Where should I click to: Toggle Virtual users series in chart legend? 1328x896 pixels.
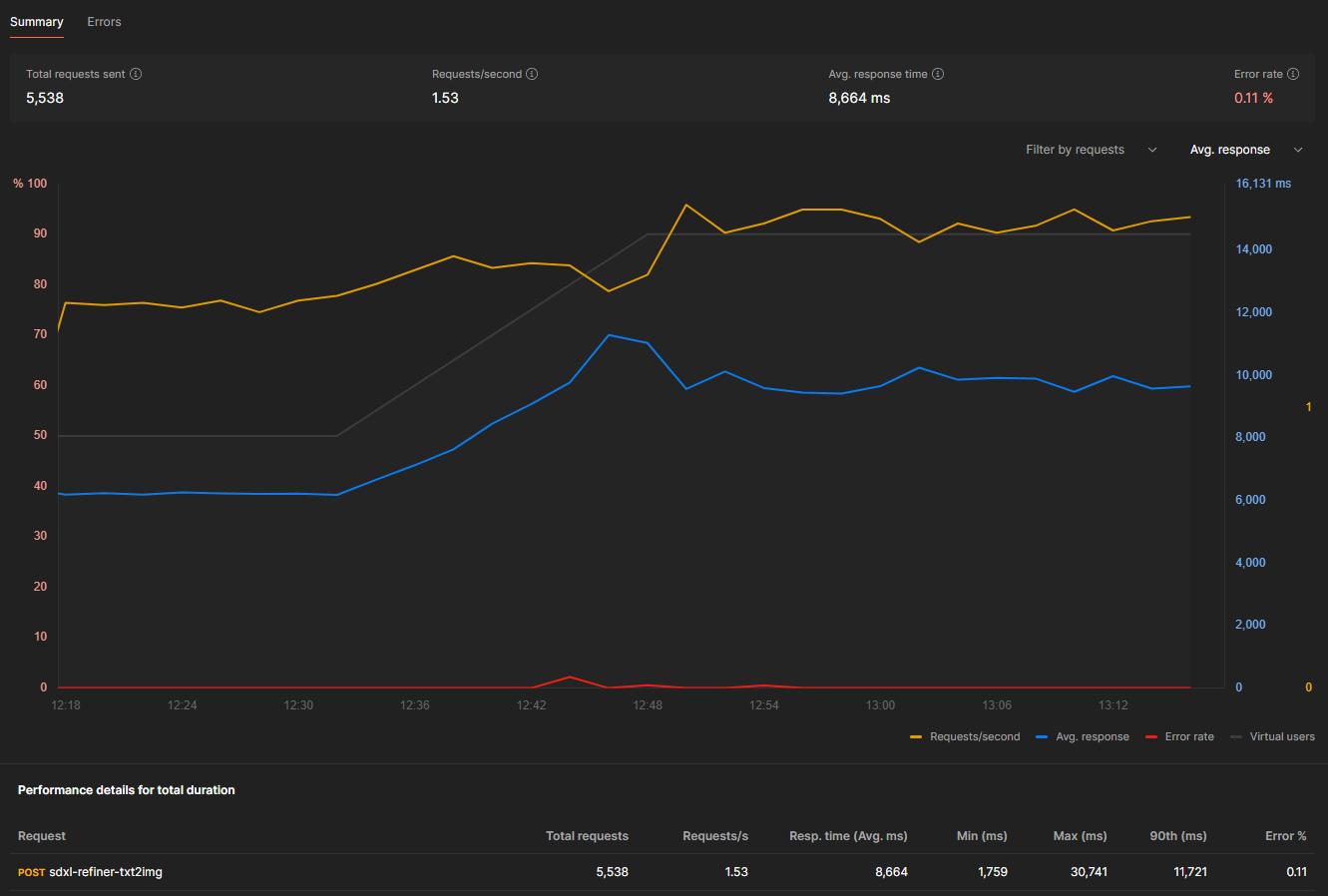point(1272,736)
